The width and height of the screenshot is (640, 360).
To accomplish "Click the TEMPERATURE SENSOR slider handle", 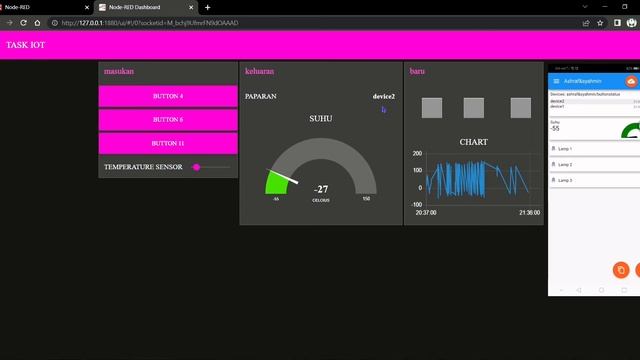I will (x=197, y=167).
